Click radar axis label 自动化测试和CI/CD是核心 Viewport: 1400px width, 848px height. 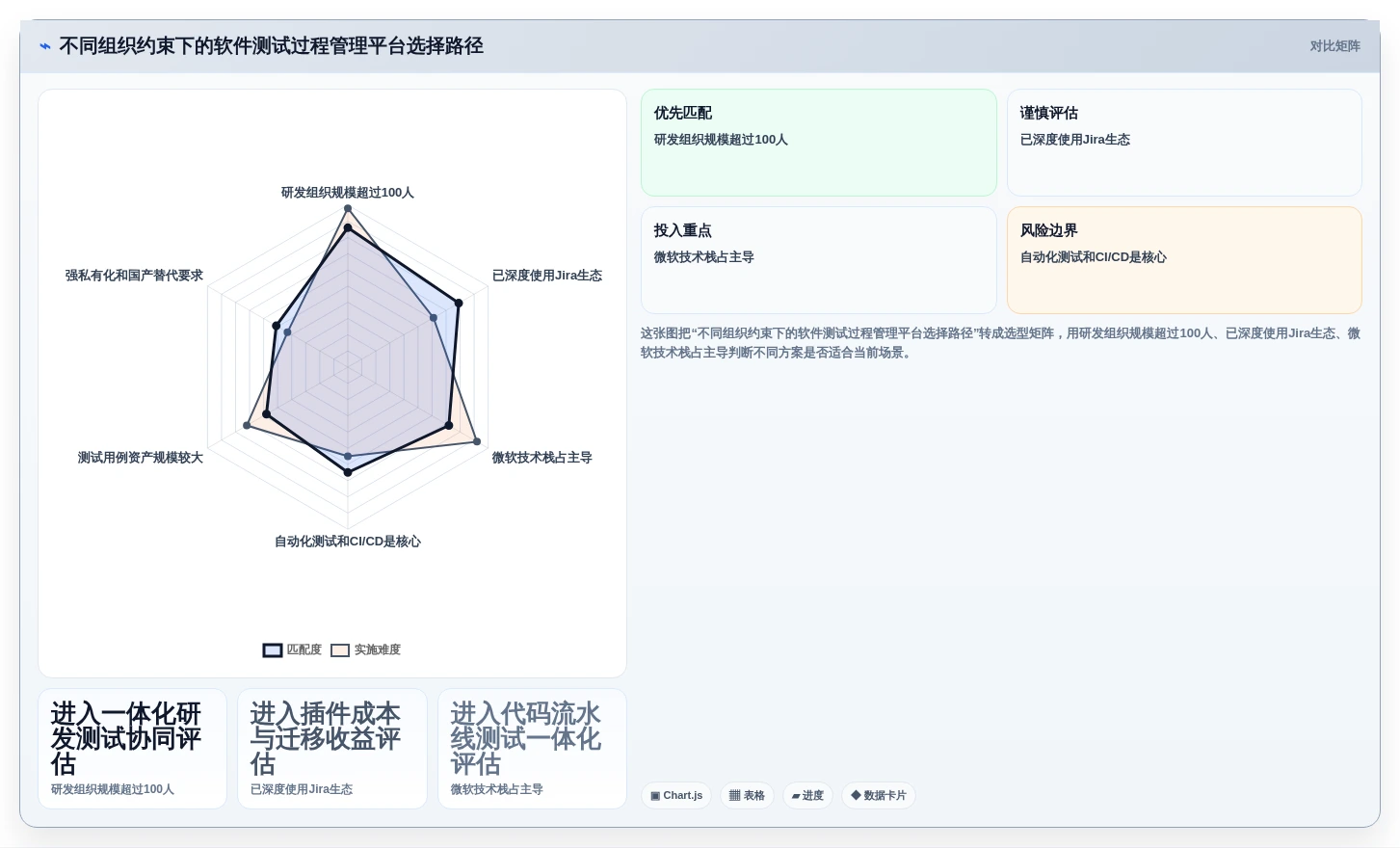coord(348,542)
